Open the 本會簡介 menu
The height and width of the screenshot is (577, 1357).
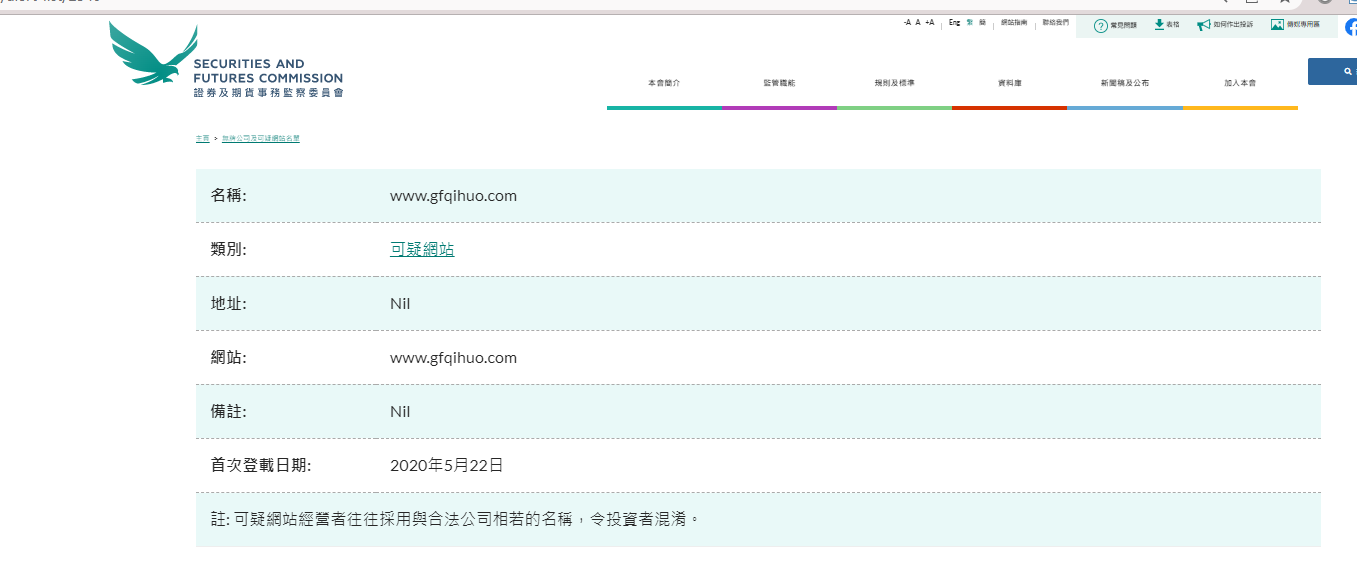664,83
